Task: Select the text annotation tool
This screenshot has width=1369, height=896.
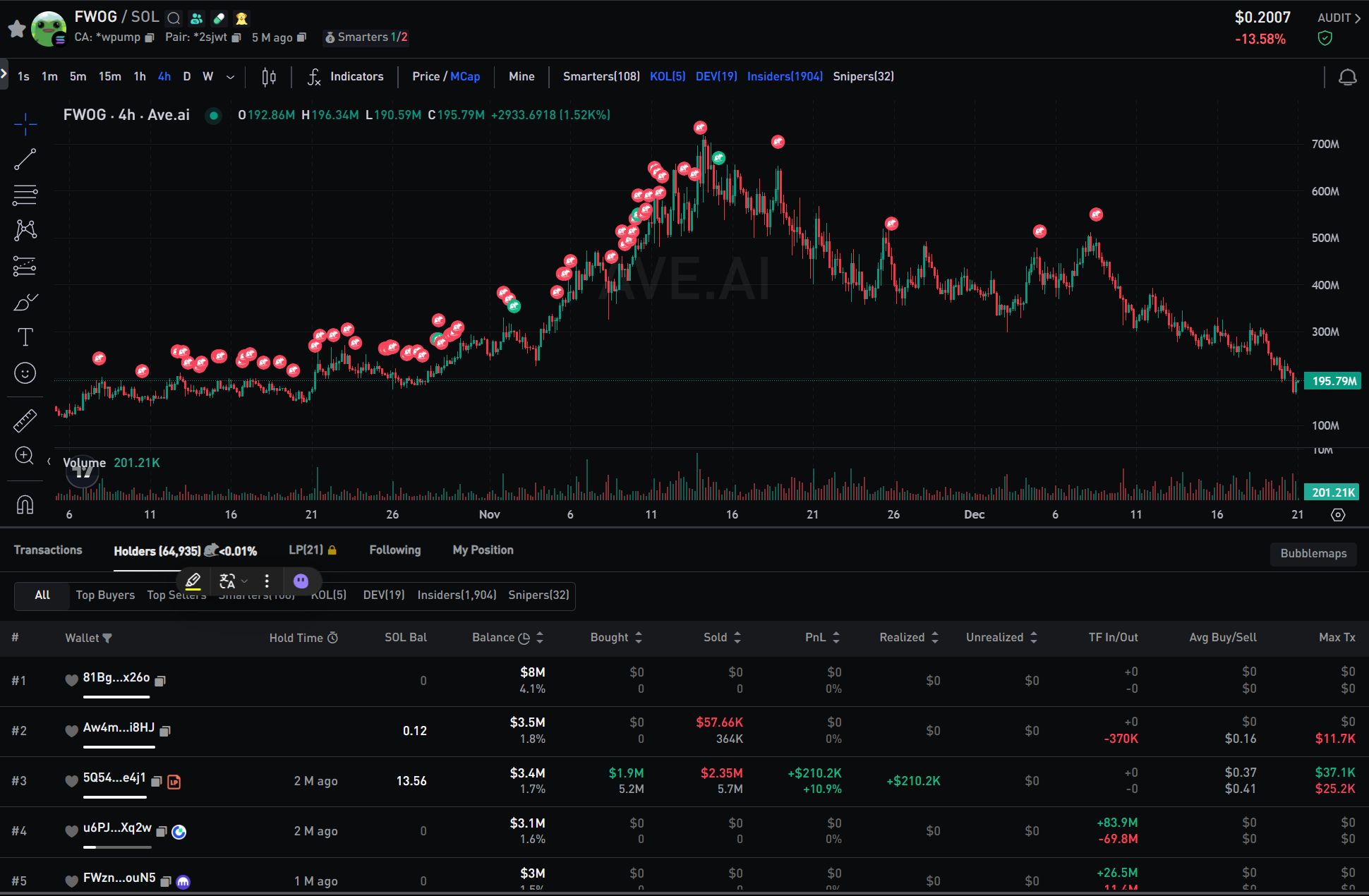Action: (x=25, y=337)
